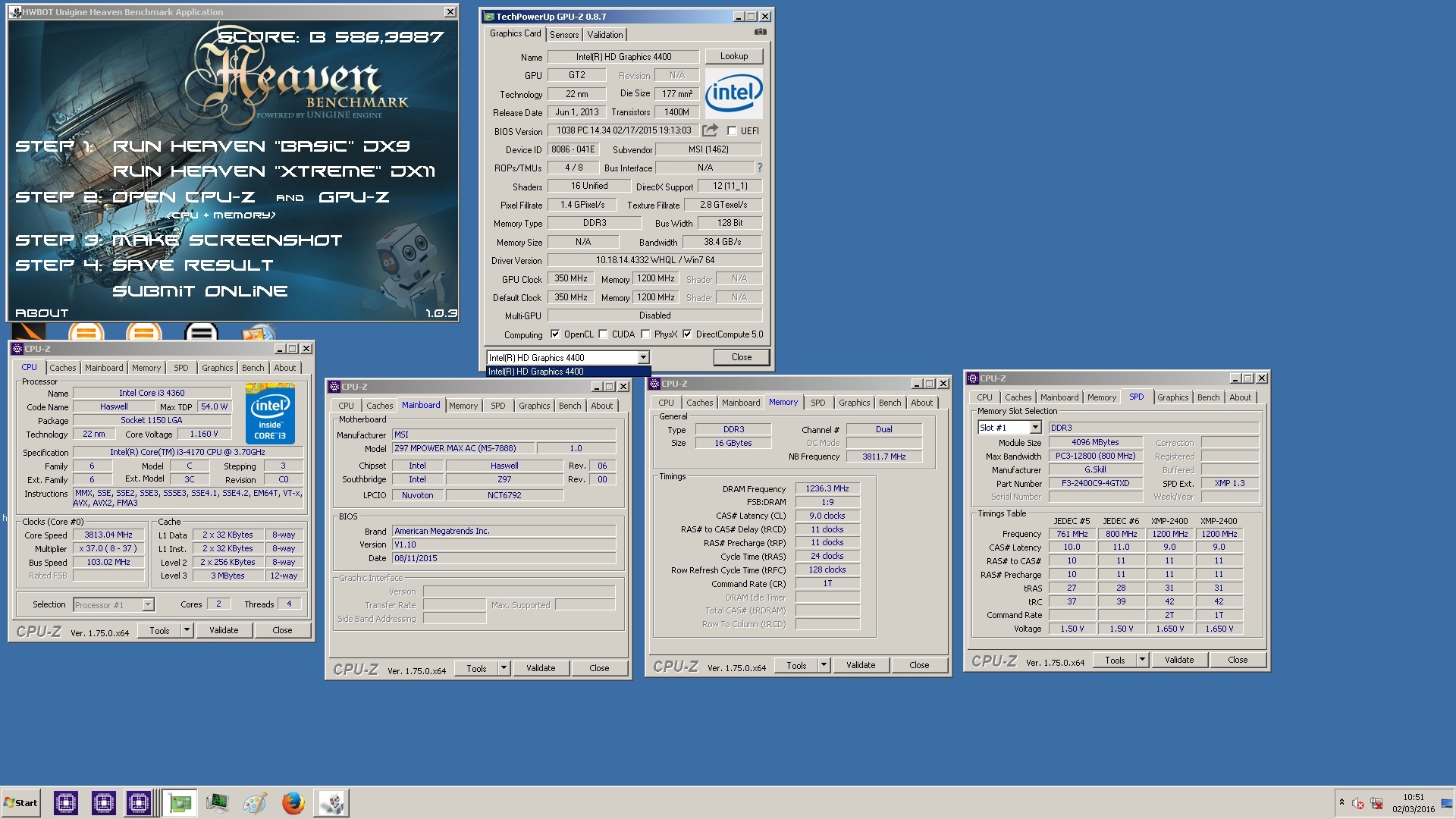Image resolution: width=1456 pixels, height=819 pixels.
Task: Open the Paint palette taskbar icon
Action: [x=255, y=802]
